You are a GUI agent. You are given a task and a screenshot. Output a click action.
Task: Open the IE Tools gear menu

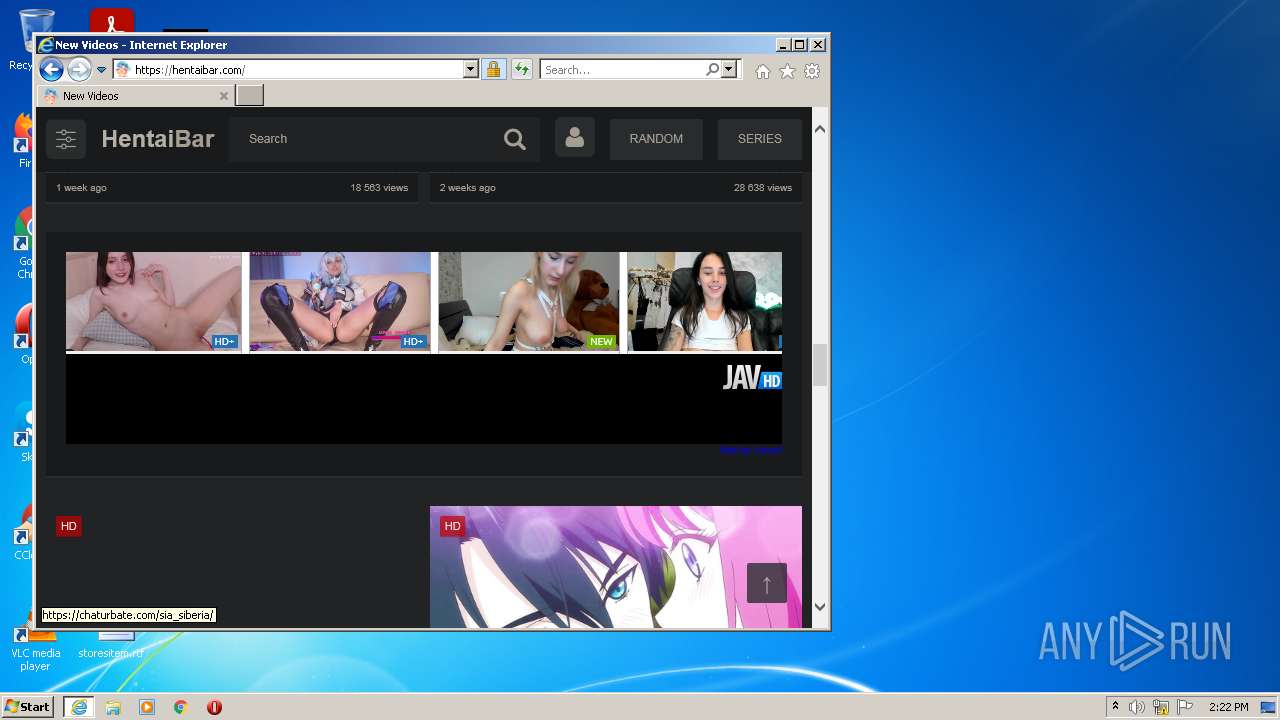click(x=812, y=71)
